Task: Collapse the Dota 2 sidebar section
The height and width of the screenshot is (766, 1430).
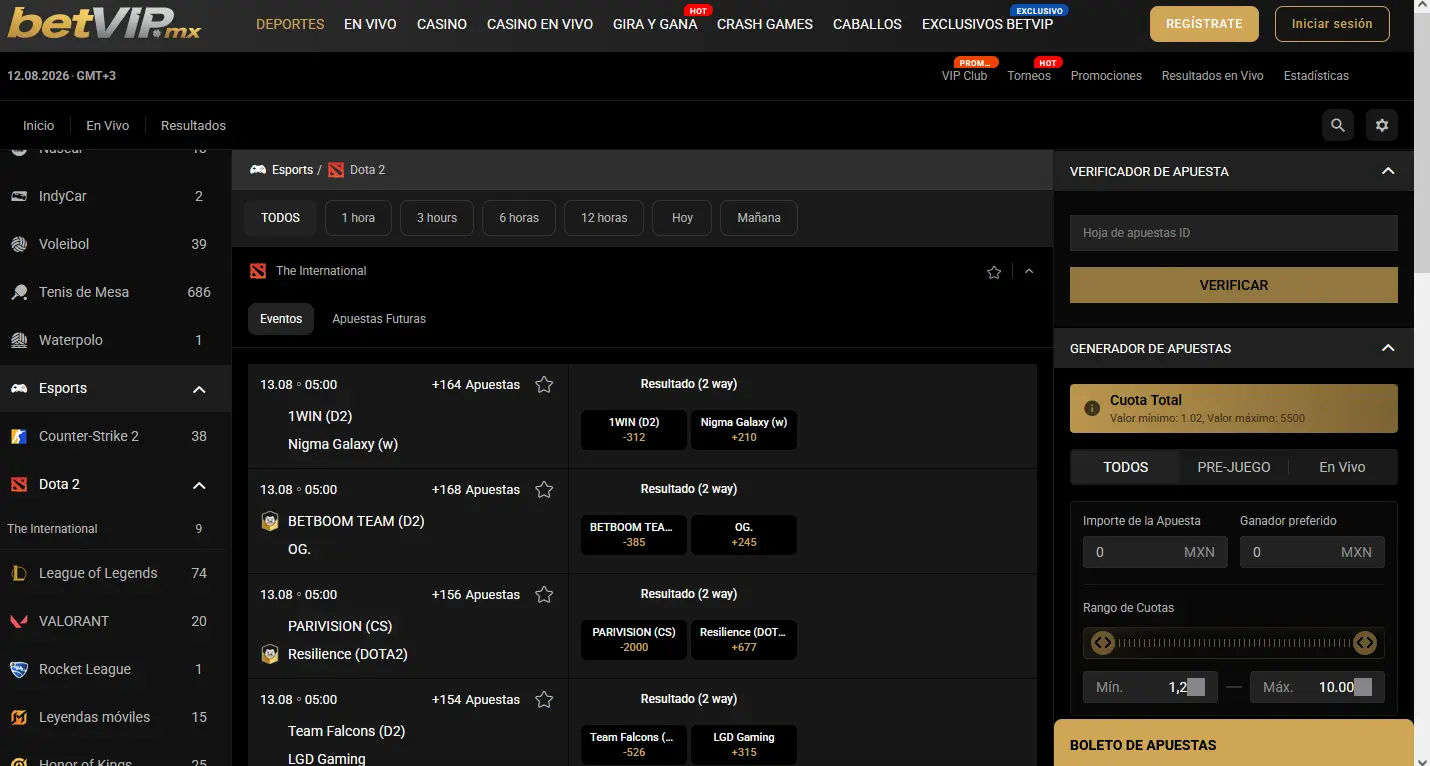Action: tap(199, 485)
